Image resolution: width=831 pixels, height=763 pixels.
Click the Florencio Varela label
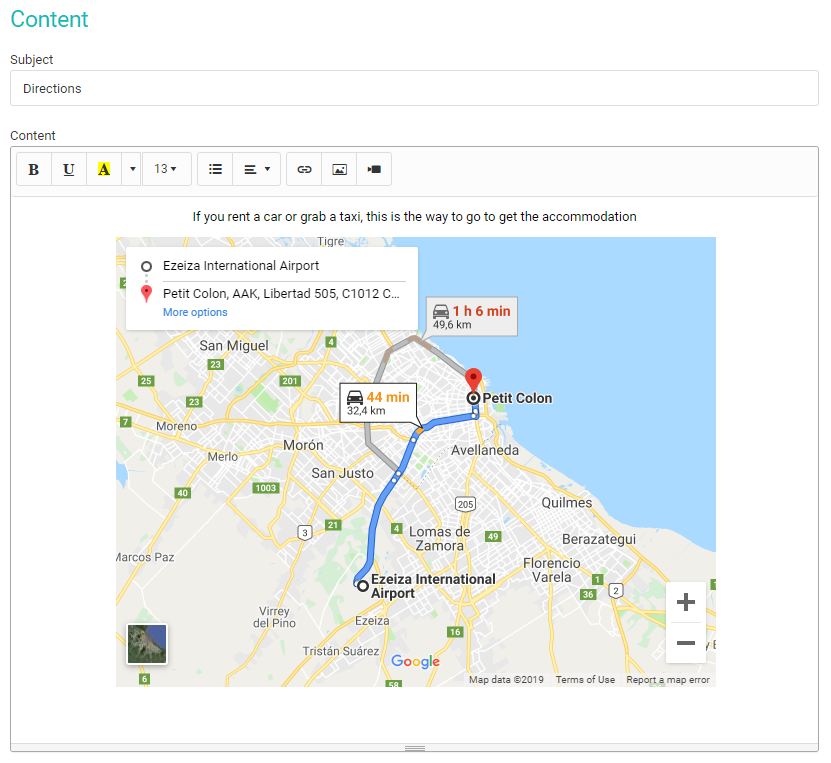coord(552,570)
